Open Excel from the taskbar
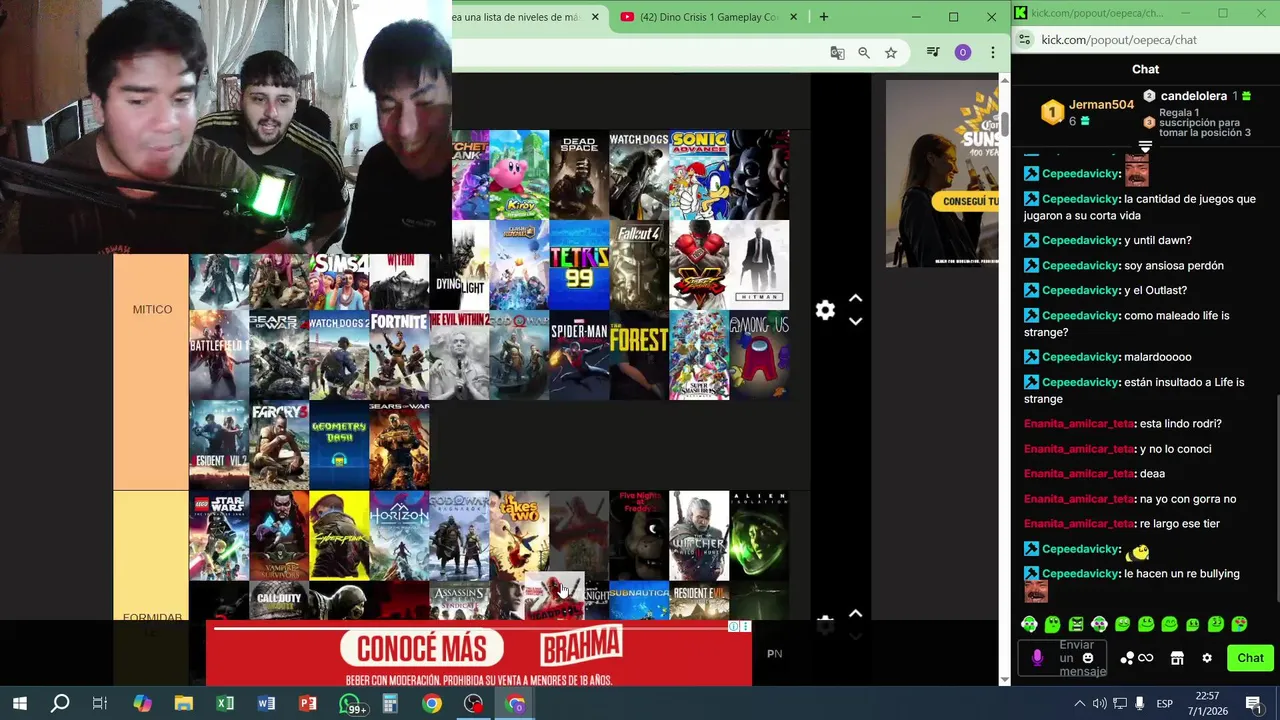The image size is (1280, 720). pyautogui.click(x=225, y=704)
